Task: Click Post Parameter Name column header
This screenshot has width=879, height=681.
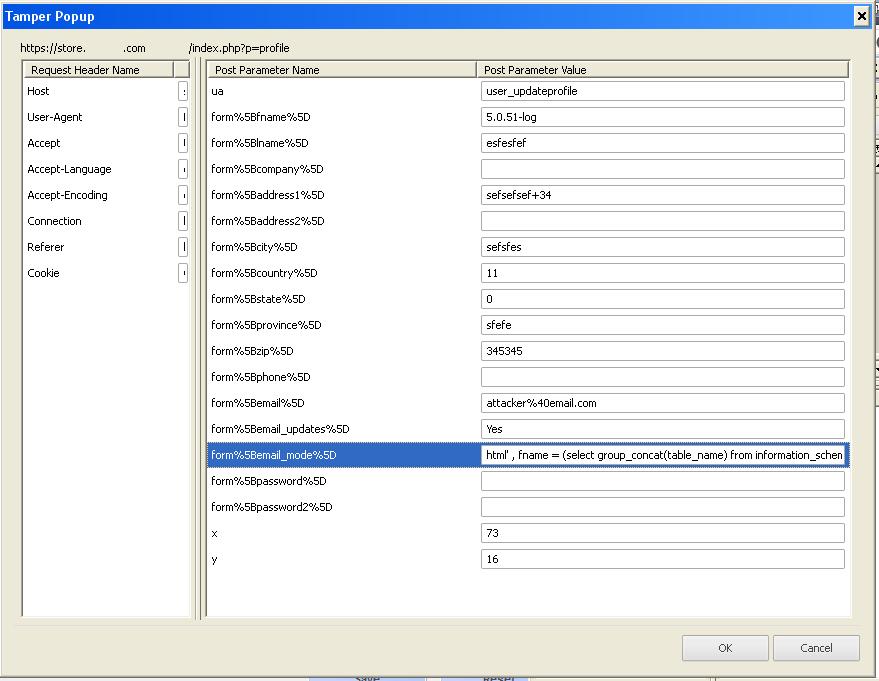Action: pyautogui.click(x=341, y=70)
